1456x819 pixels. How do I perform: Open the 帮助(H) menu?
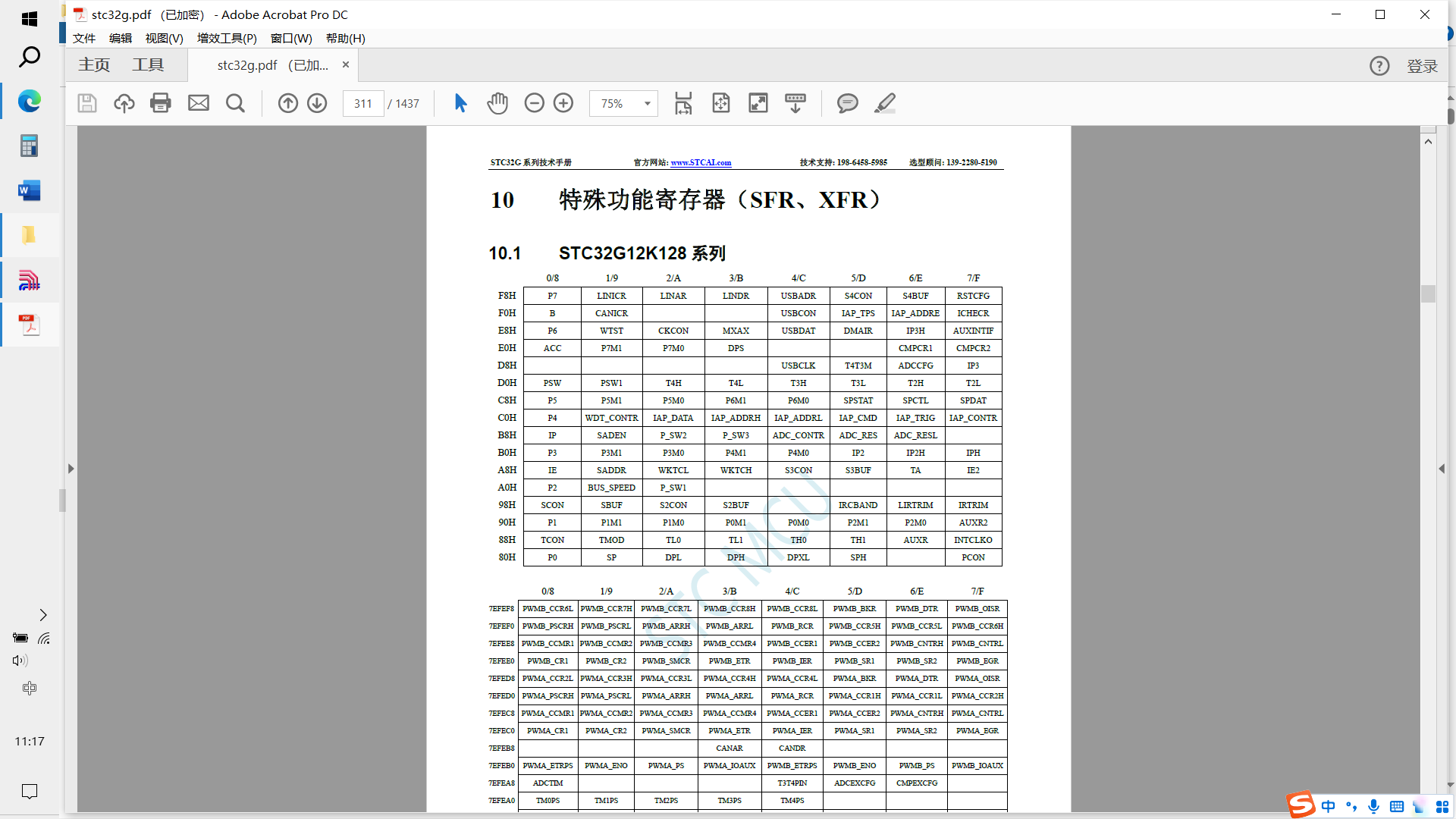pos(346,38)
